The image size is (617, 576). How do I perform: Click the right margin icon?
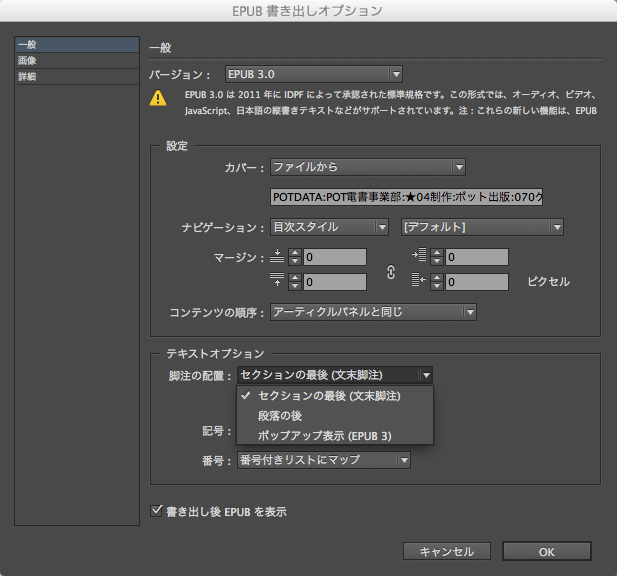click(419, 280)
